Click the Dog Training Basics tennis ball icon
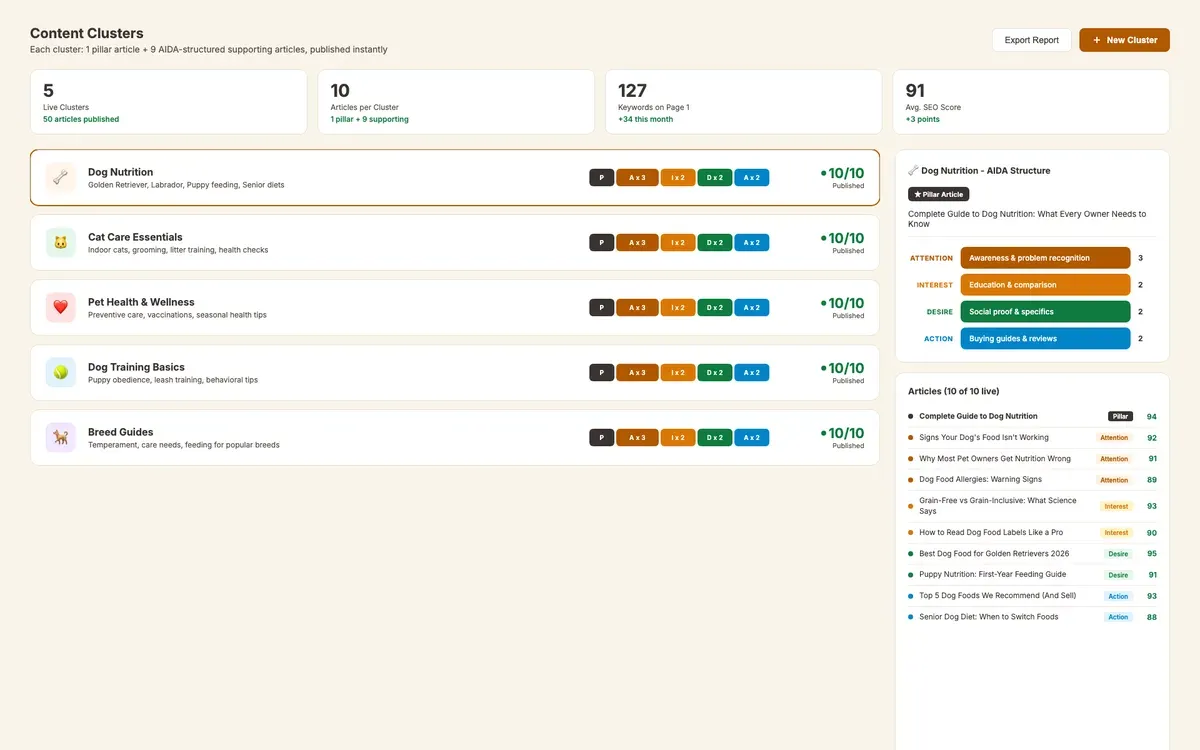Screen dimensions: 1200x750 click(60, 373)
